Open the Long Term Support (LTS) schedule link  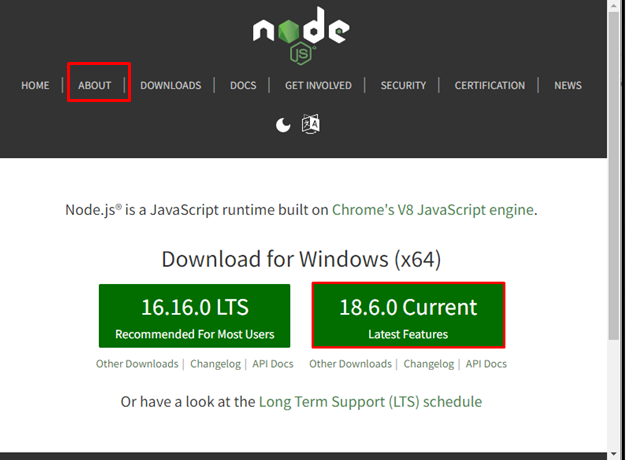coord(370,402)
